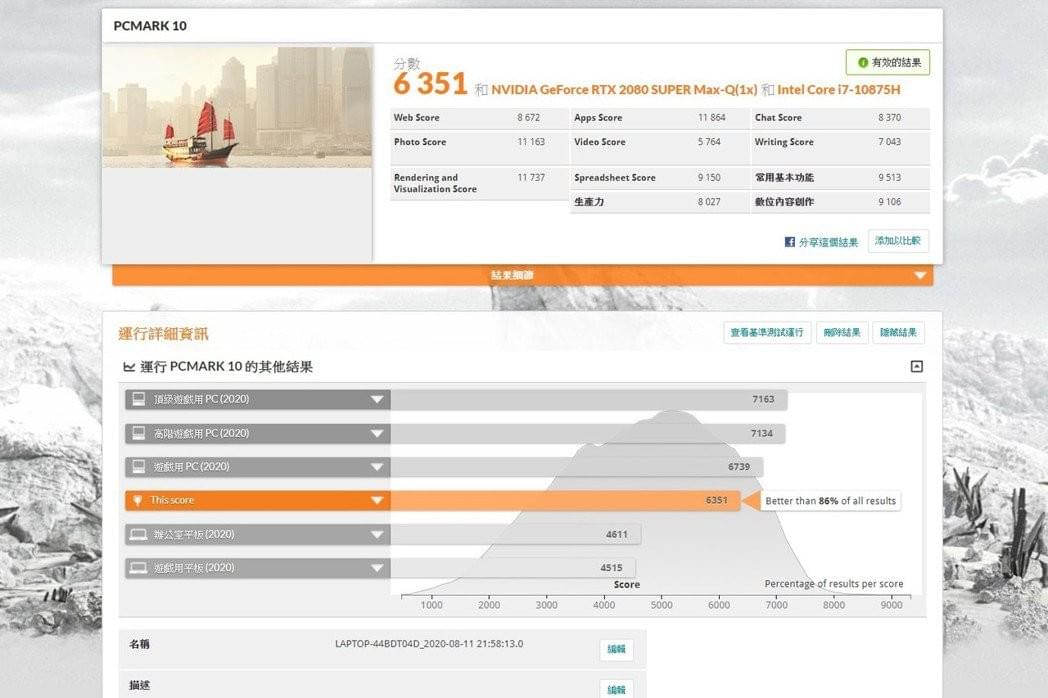Click the desktop icon on the 7163 row
Screen dimensions: 1048x698
[x=138, y=399]
